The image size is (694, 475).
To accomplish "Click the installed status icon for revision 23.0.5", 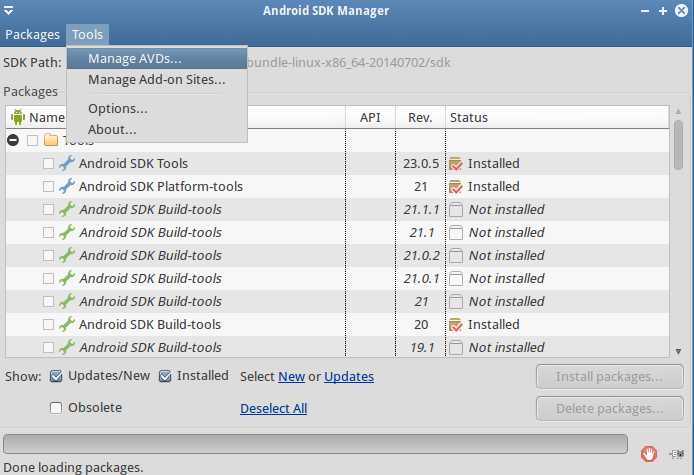I will tap(456, 163).
